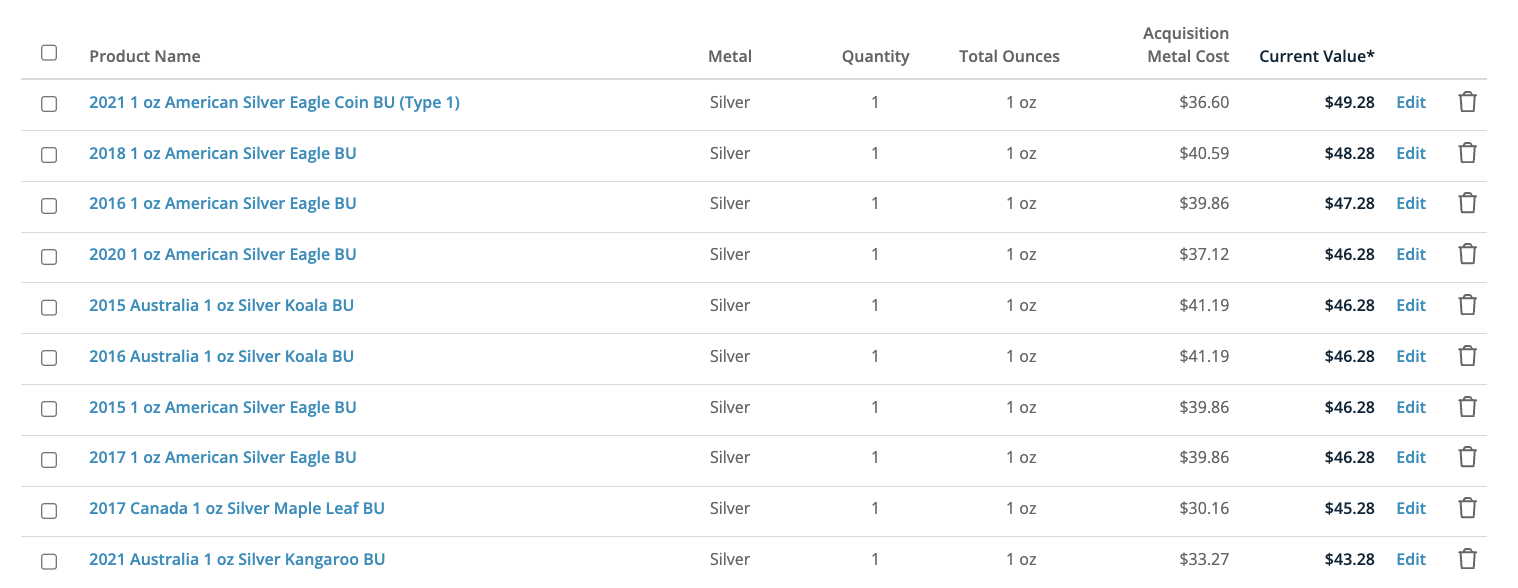Trash the 2020 American Silver Eagle BU row

[1467, 254]
